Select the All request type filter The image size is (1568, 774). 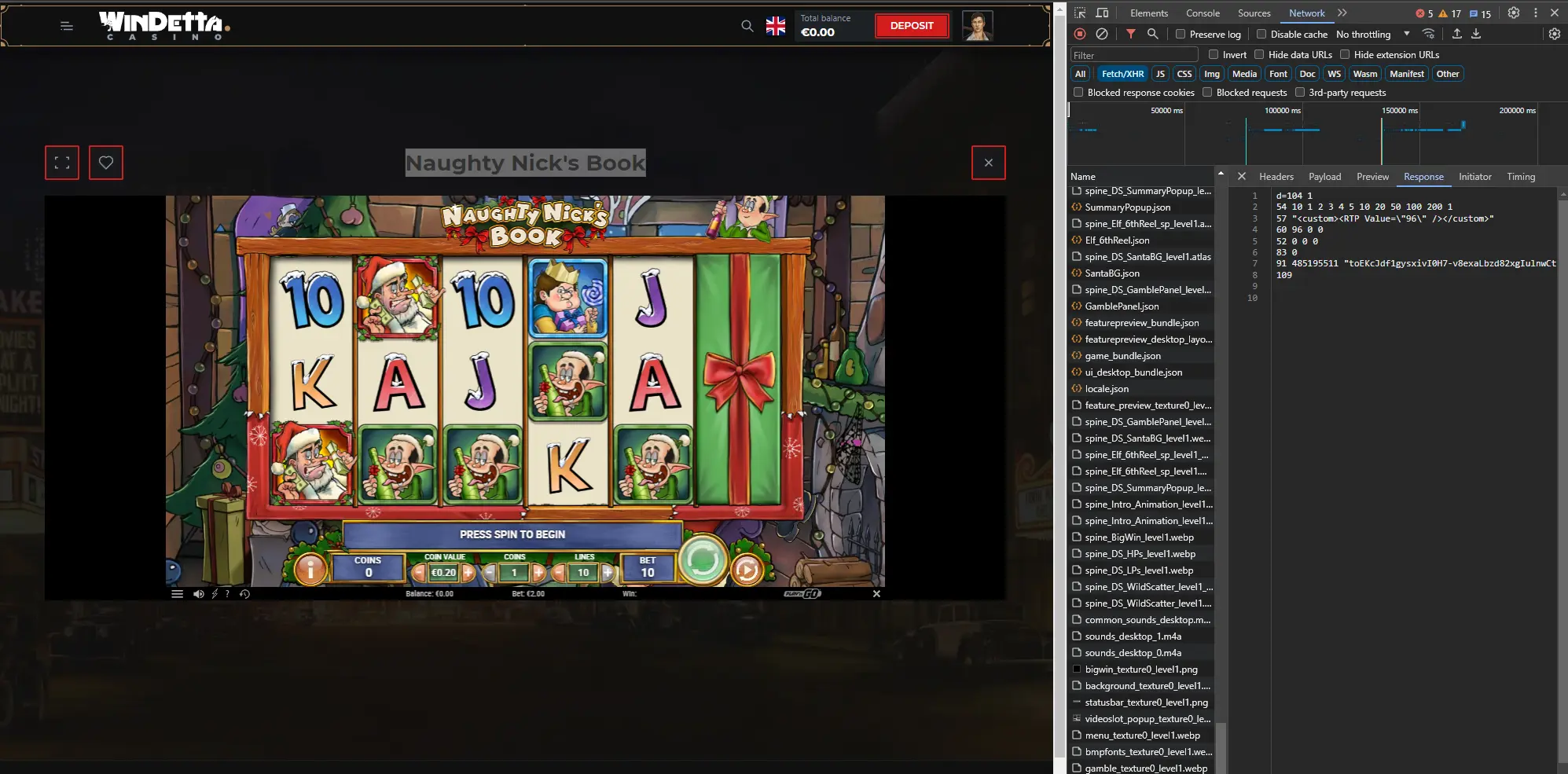click(x=1080, y=74)
